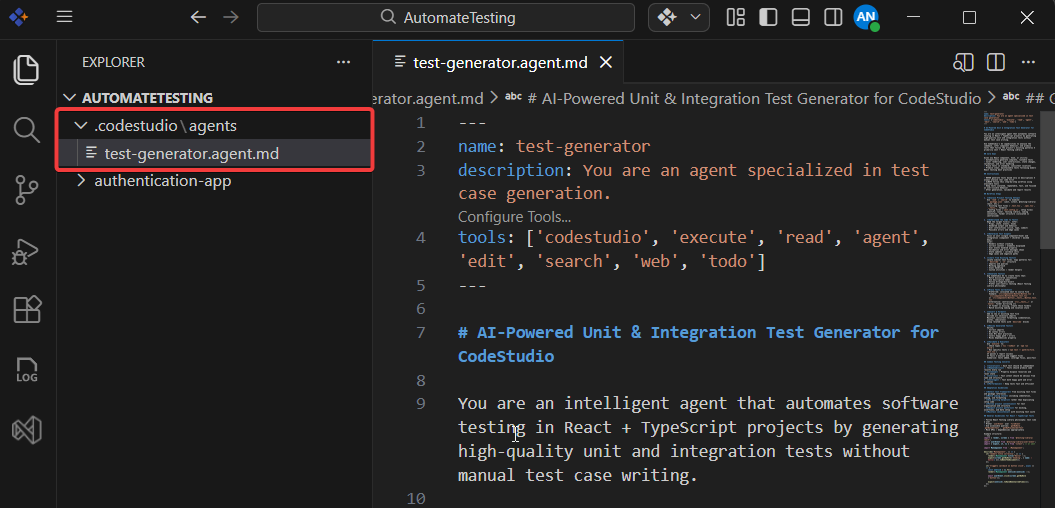Image resolution: width=1055 pixels, height=508 pixels.
Task: Open the markdown preview to the side
Action: [x=963, y=63]
